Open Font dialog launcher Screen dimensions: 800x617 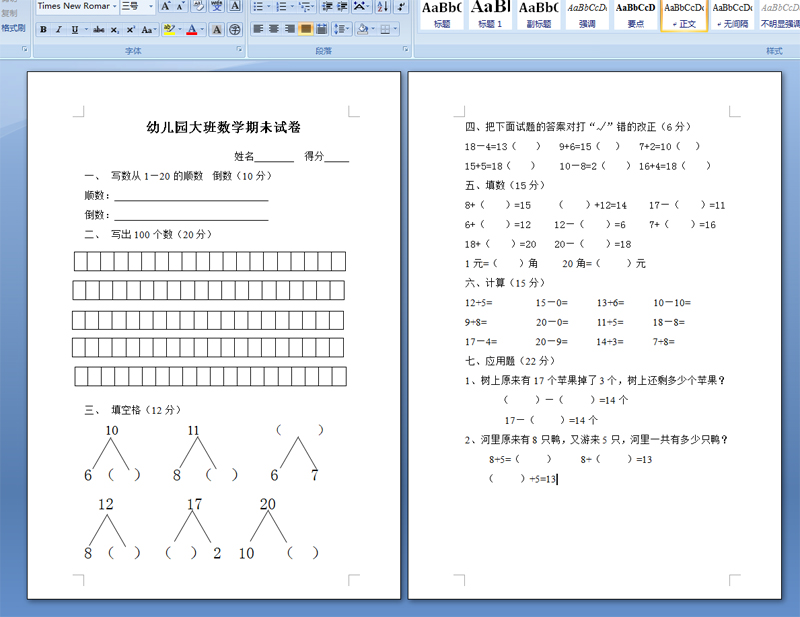pos(239,49)
